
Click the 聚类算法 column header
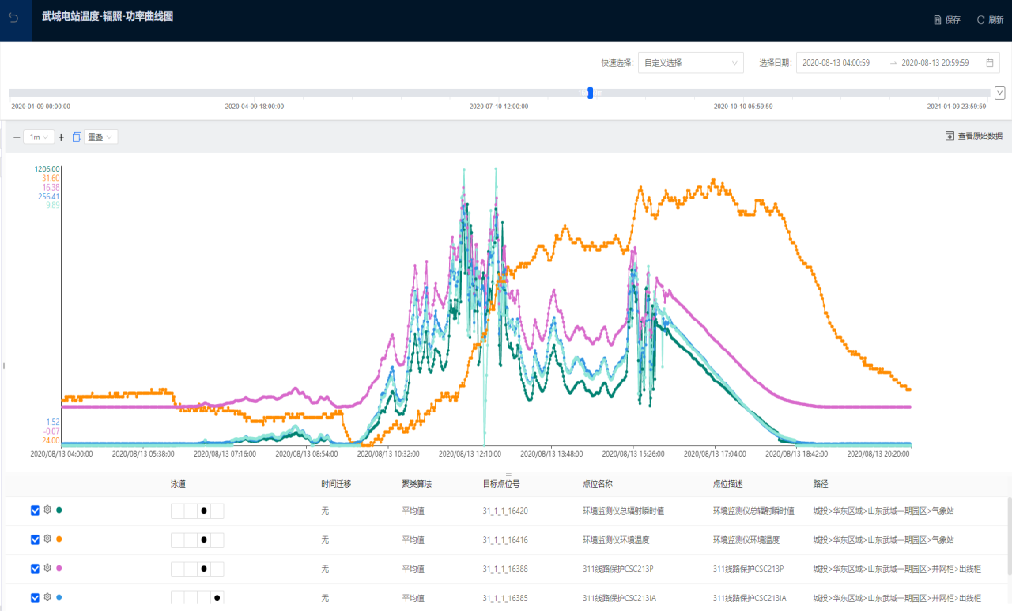[x=415, y=483]
